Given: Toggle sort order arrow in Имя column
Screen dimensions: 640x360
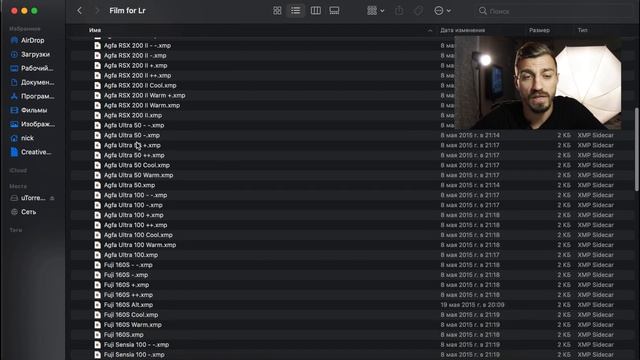Looking at the screenshot, I should coord(430,31).
